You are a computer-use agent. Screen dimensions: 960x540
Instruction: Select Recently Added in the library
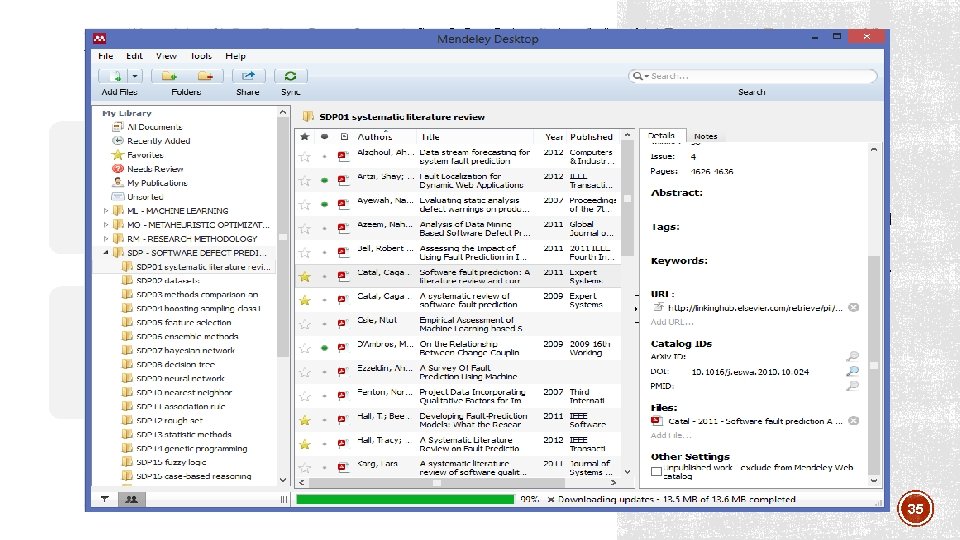[x=159, y=141]
